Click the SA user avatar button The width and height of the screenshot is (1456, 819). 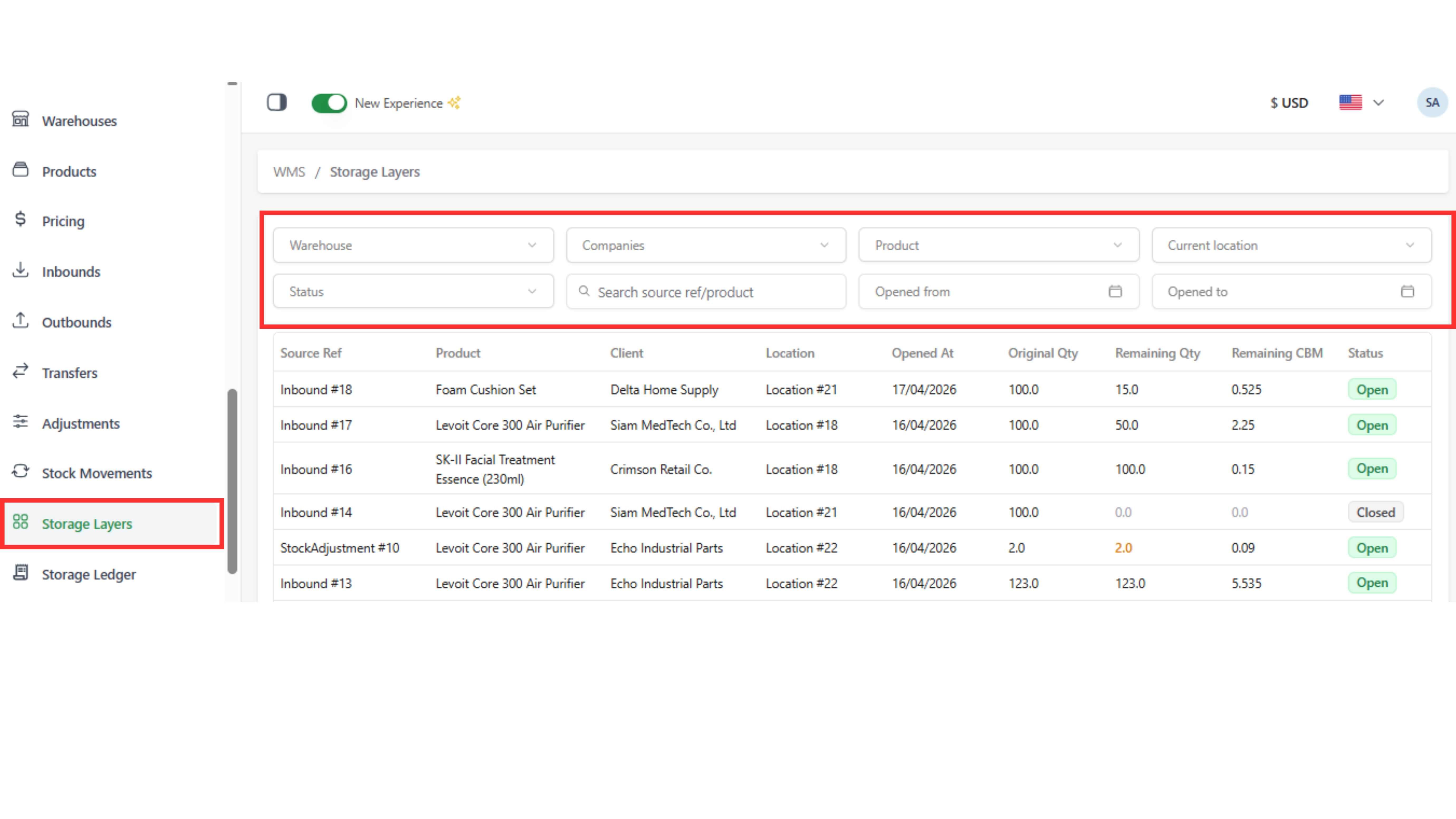click(1432, 103)
